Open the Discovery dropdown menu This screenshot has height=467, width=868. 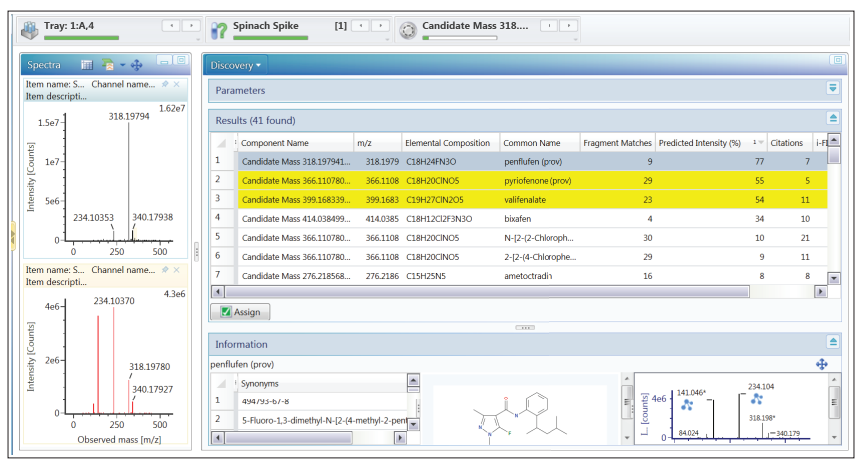pos(235,65)
